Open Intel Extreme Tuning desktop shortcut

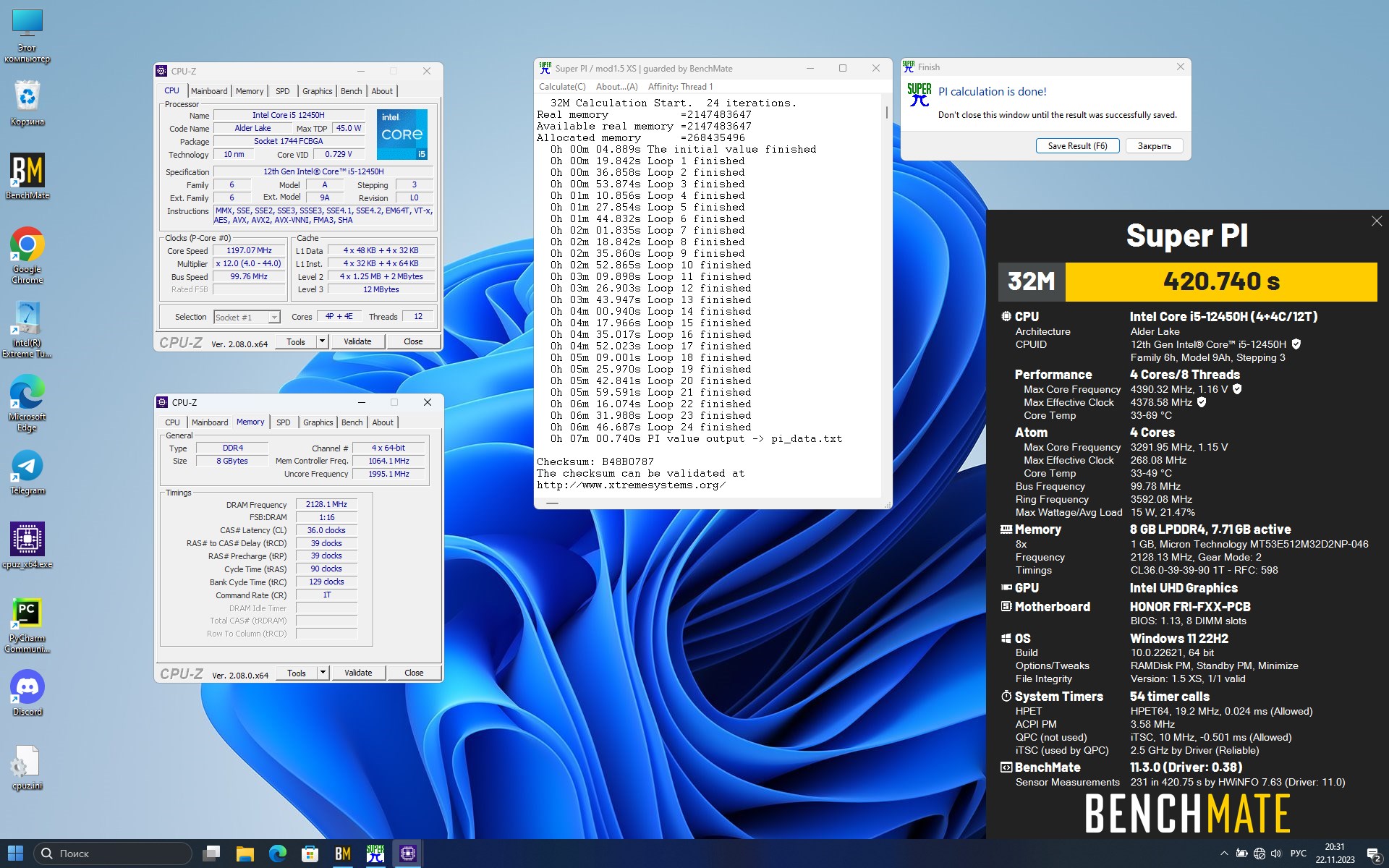click(x=27, y=329)
